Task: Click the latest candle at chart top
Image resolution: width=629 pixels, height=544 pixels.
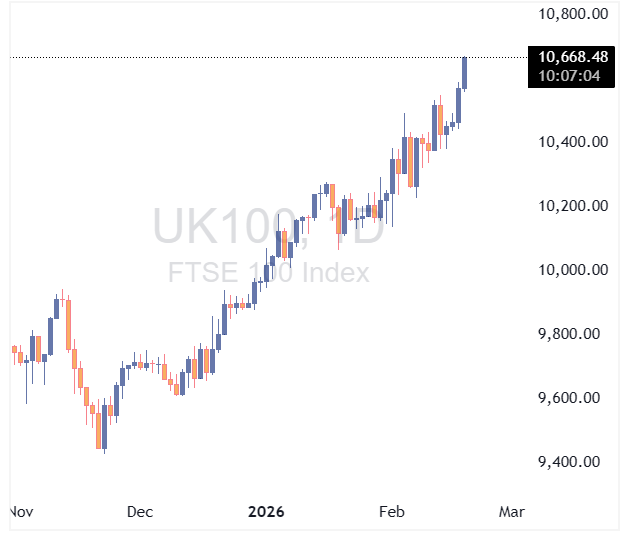Action: 465,73
